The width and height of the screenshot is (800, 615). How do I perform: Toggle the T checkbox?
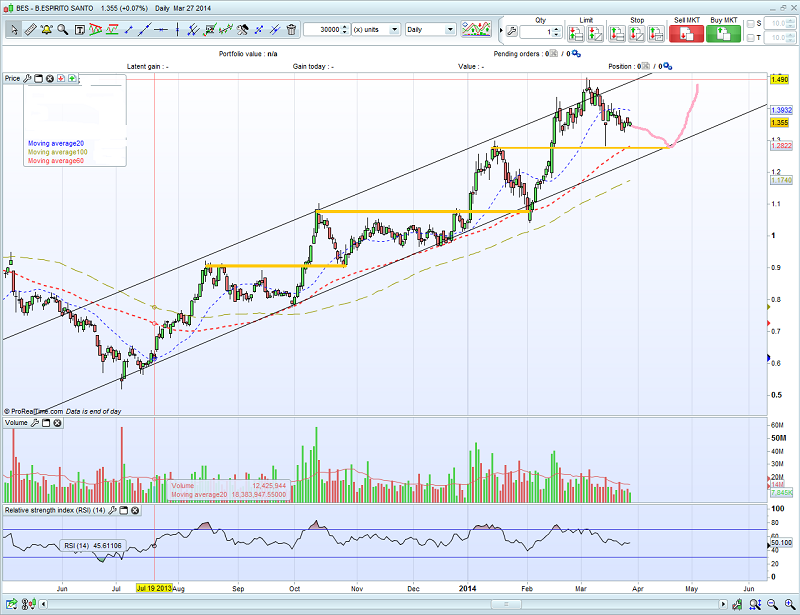click(751, 38)
